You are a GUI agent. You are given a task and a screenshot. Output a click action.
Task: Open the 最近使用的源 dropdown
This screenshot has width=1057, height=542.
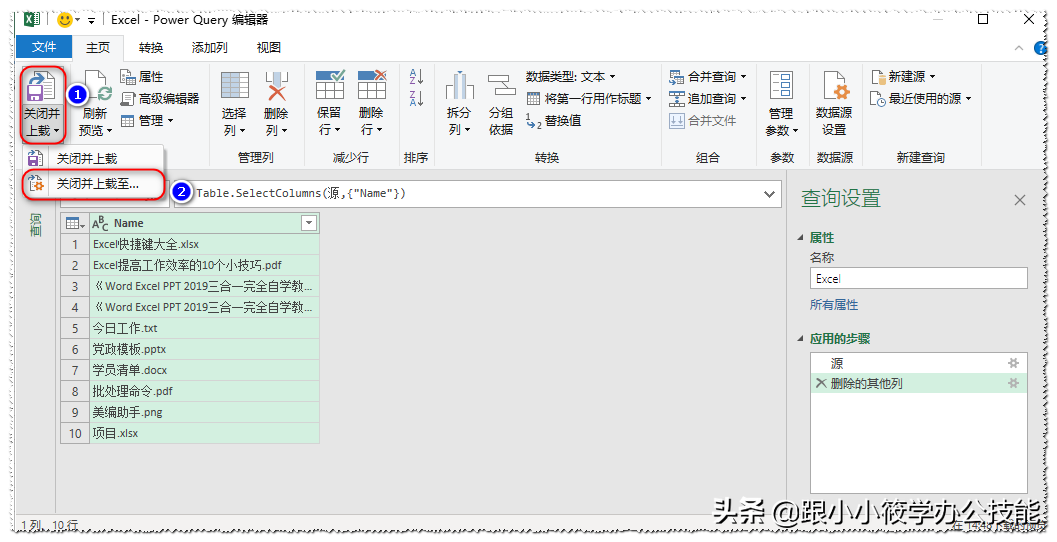click(x=921, y=98)
